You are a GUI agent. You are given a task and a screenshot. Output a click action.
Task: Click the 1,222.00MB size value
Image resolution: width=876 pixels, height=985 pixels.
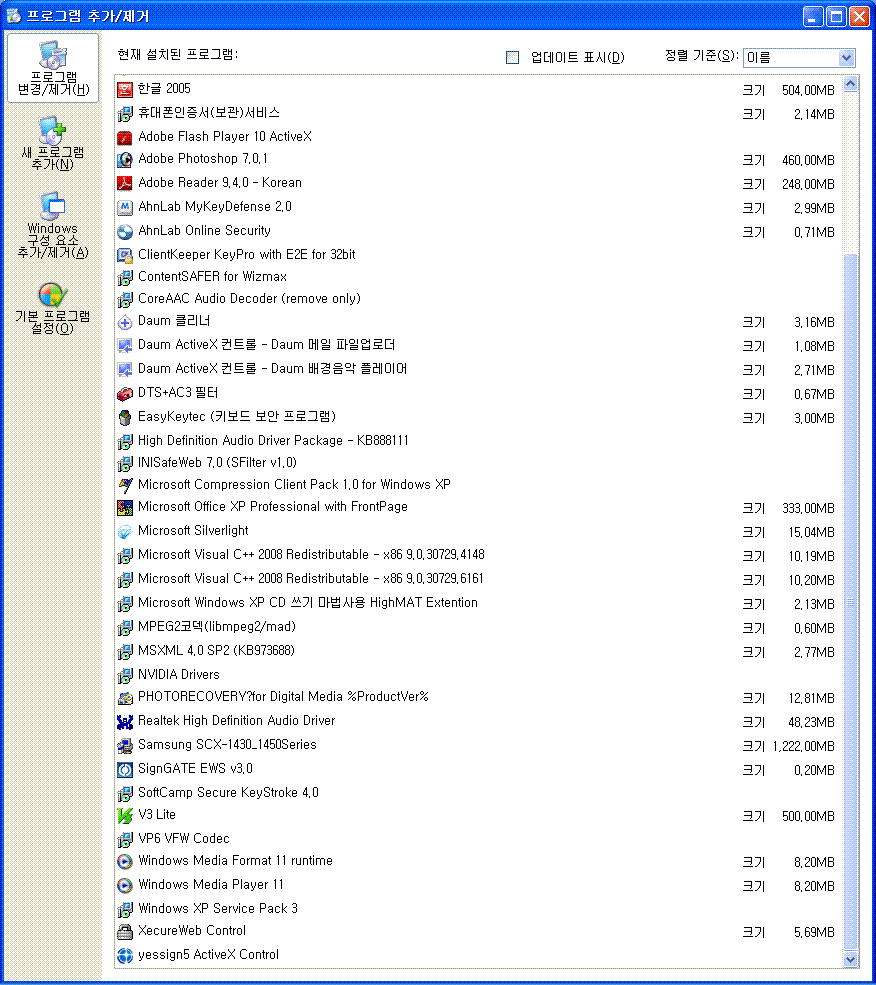pyautogui.click(x=804, y=746)
